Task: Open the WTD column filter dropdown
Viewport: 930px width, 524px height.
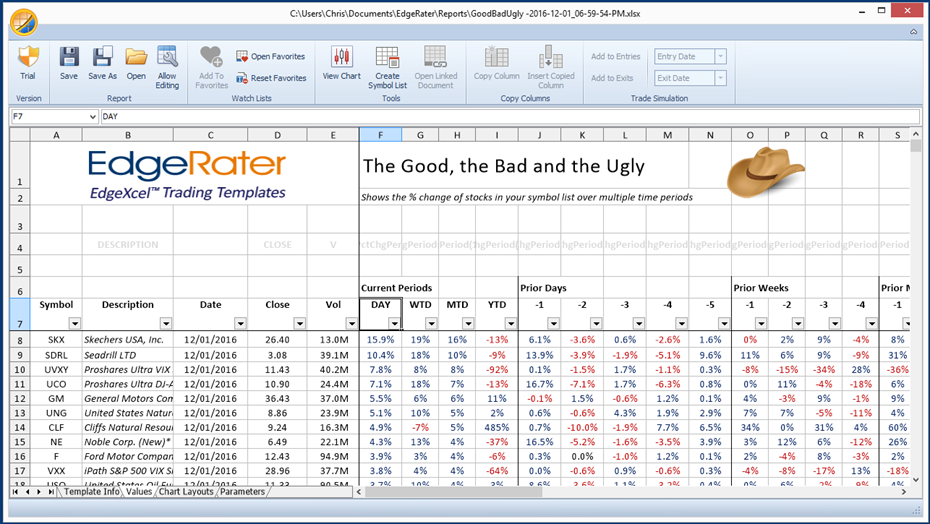Action: 431,323
